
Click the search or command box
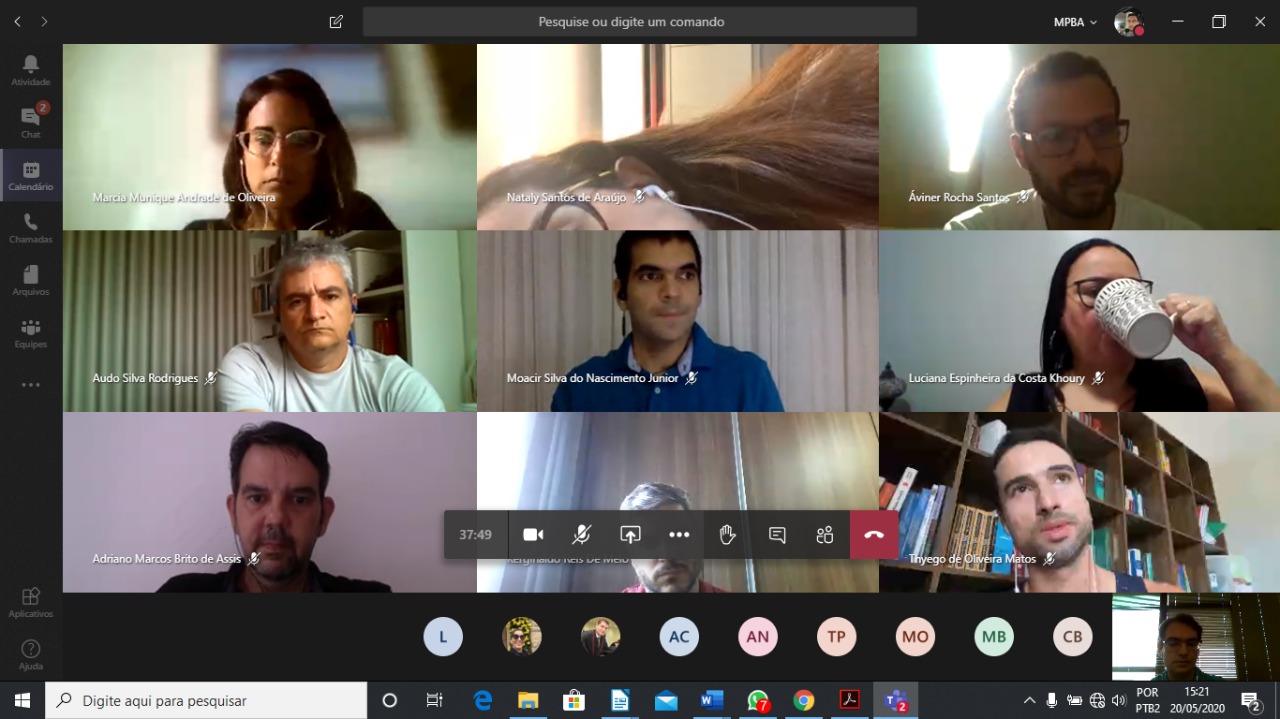coord(639,22)
